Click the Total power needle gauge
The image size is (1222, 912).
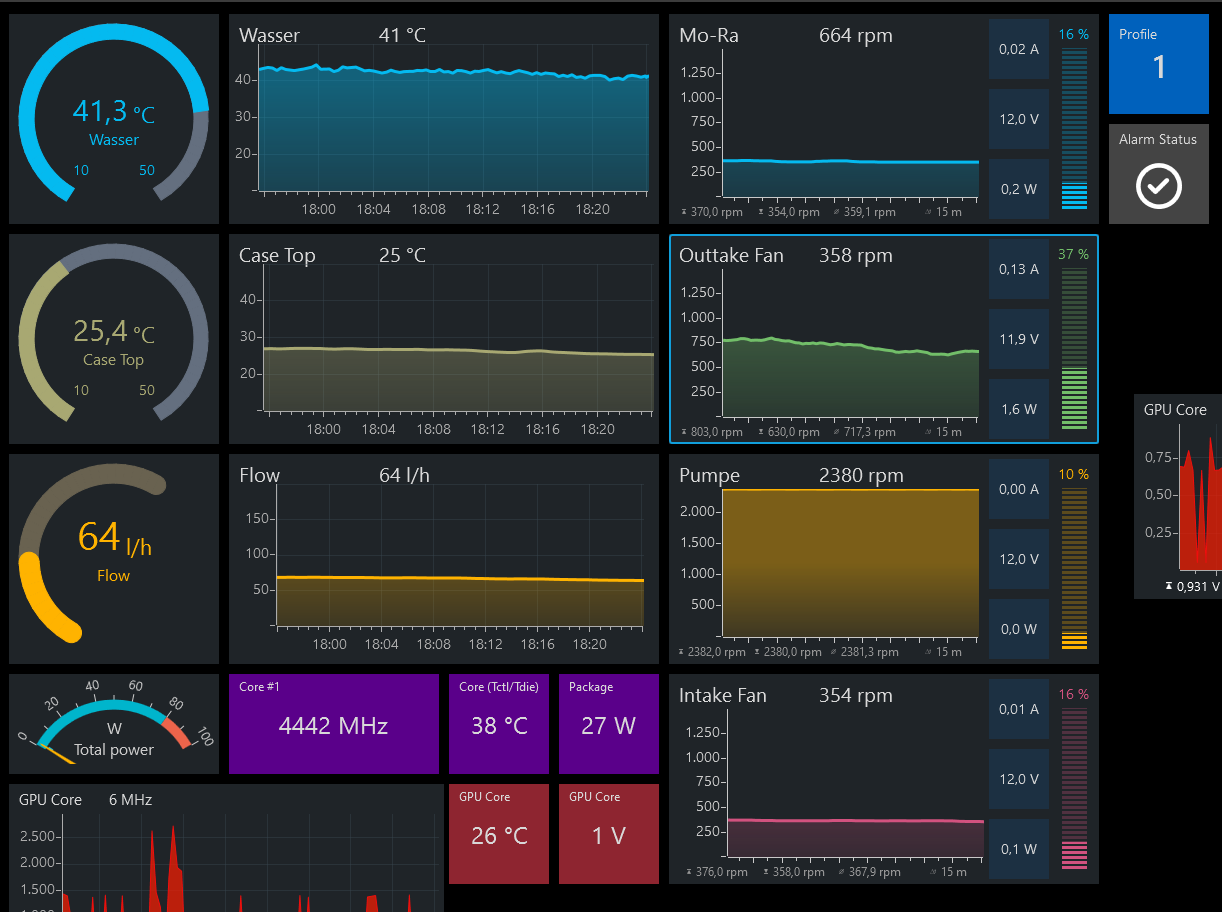[114, 724]
